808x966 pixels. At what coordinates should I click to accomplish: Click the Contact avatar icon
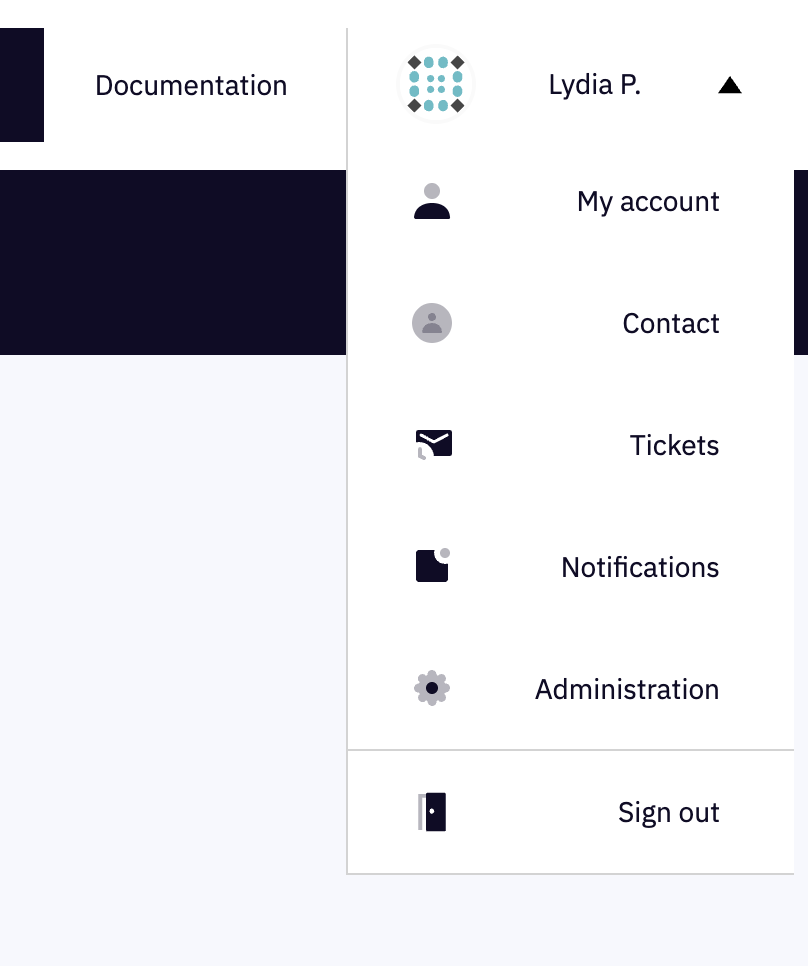(432, 324)
